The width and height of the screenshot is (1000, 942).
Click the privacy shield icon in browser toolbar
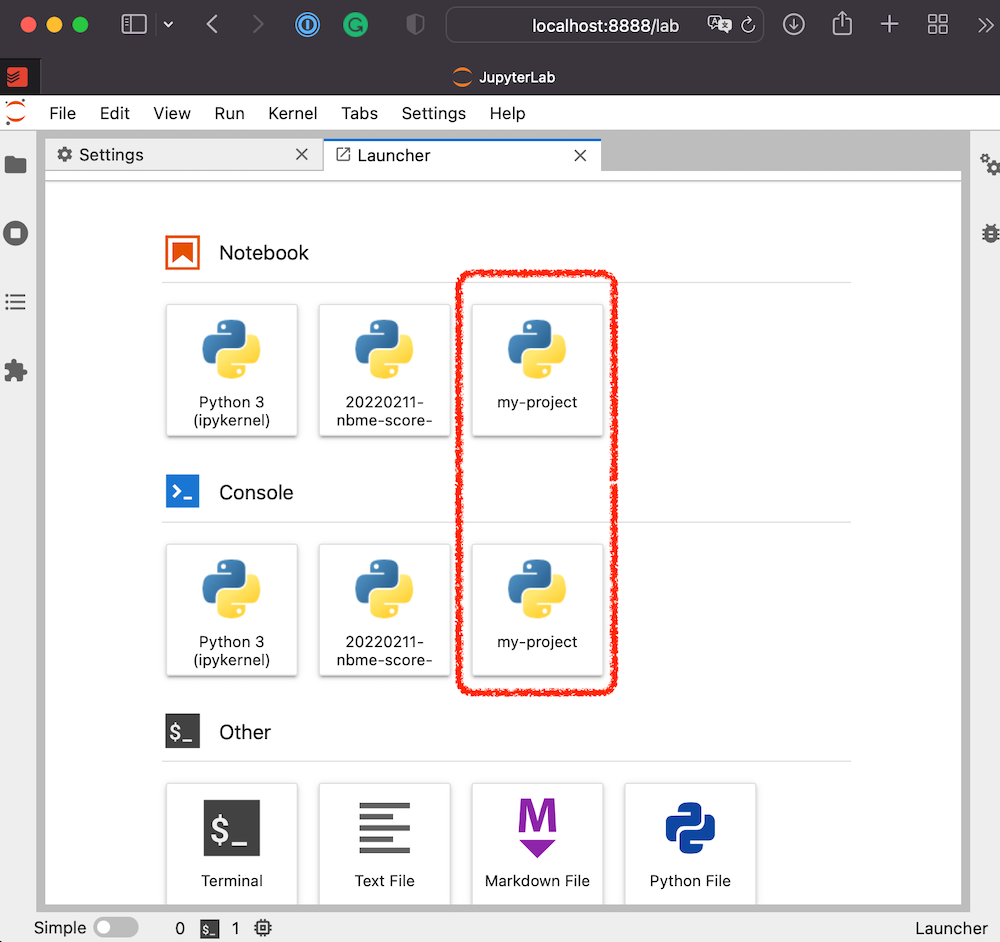[x=415, y=25]
